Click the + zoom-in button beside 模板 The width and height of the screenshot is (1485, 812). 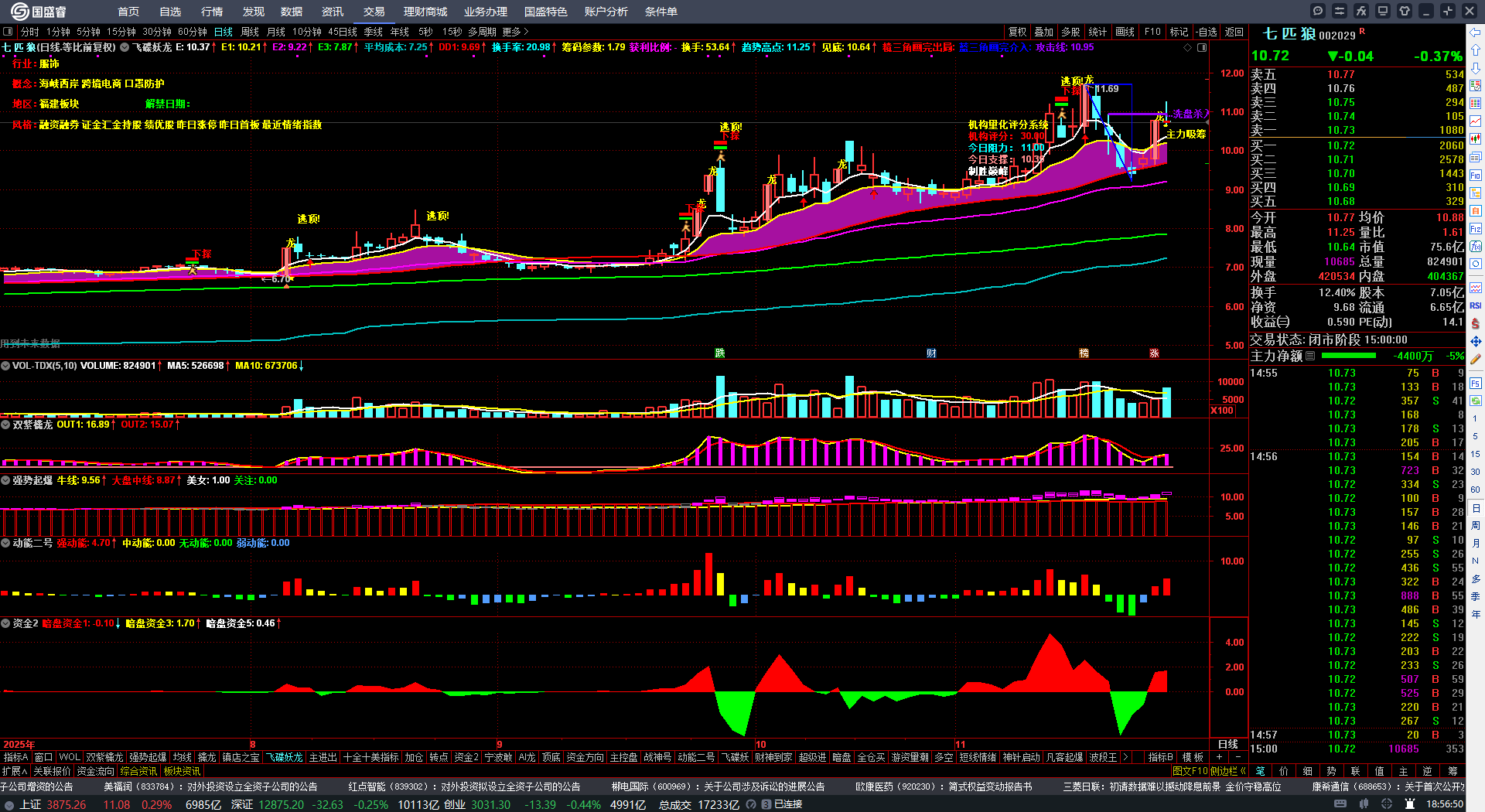(1220, 757)
